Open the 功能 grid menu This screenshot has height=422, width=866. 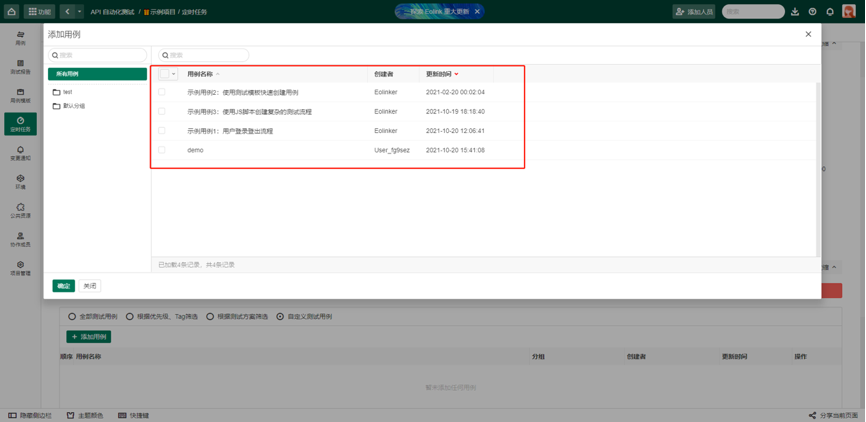(x=39, y=12)
